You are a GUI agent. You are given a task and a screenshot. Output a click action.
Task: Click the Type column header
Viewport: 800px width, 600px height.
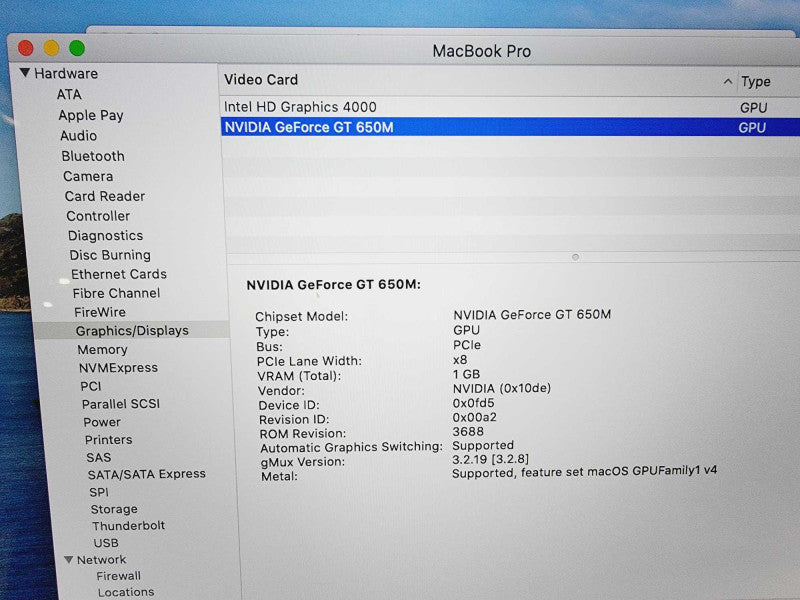coord(756,82)
